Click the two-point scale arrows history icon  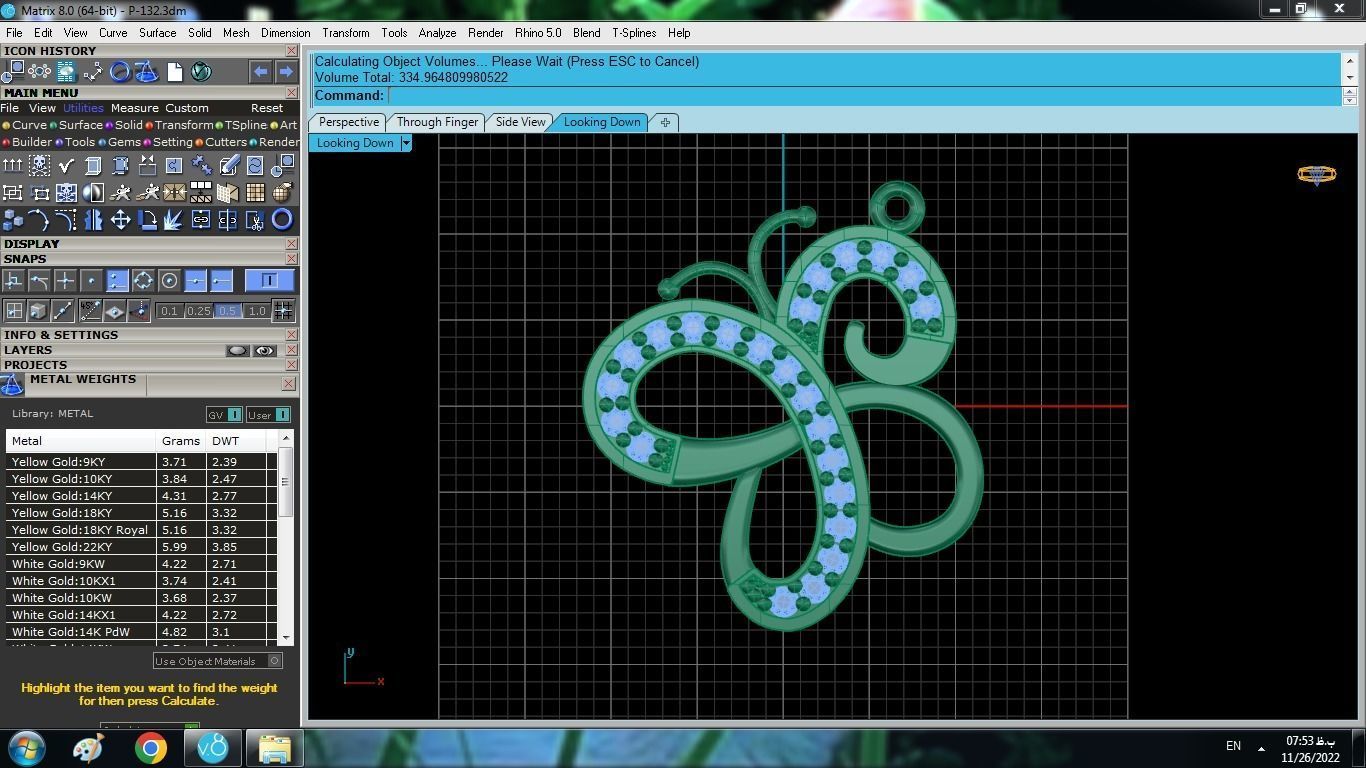(x=93, y=71)
